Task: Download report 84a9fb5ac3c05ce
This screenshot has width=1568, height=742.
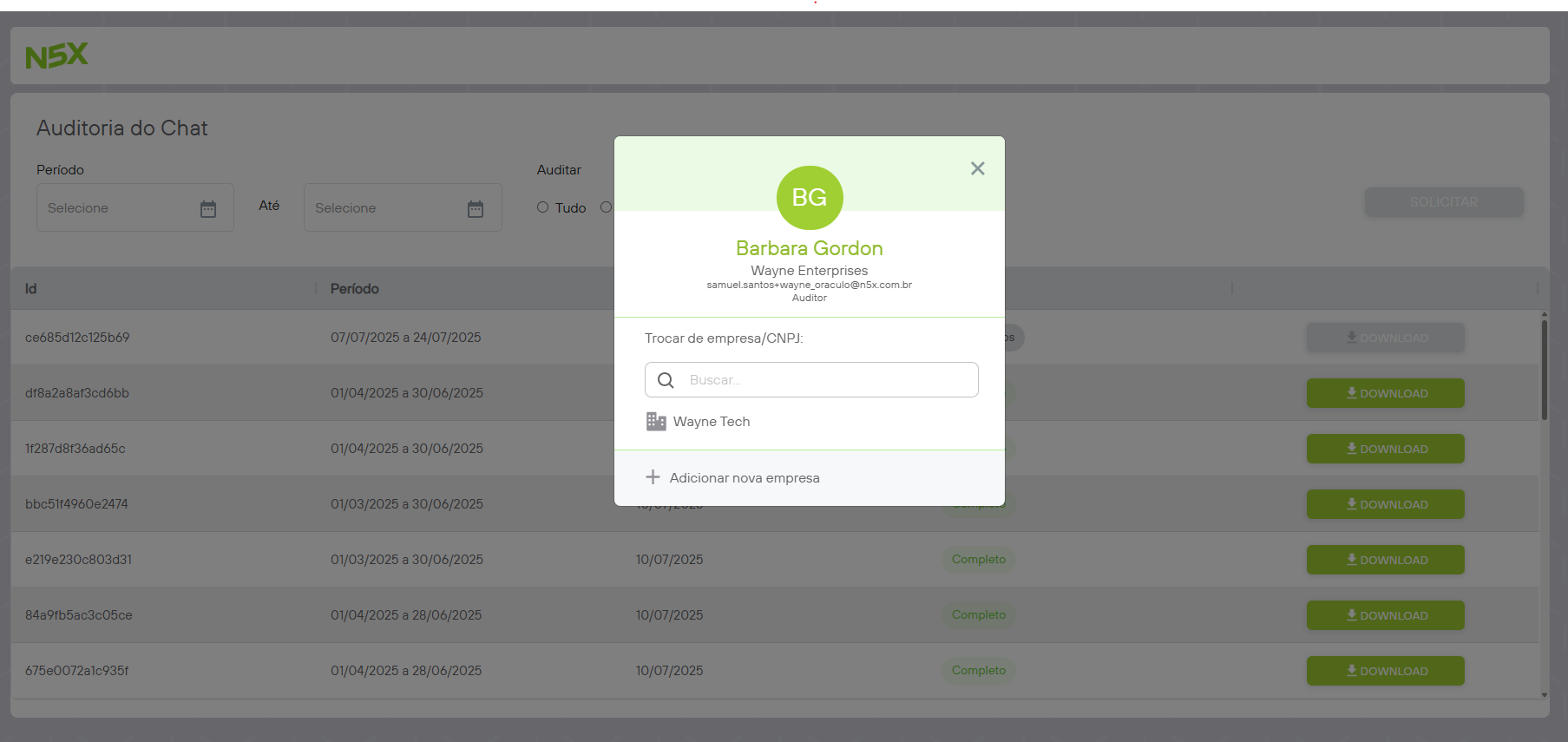Action: (x=1386, y=615)
